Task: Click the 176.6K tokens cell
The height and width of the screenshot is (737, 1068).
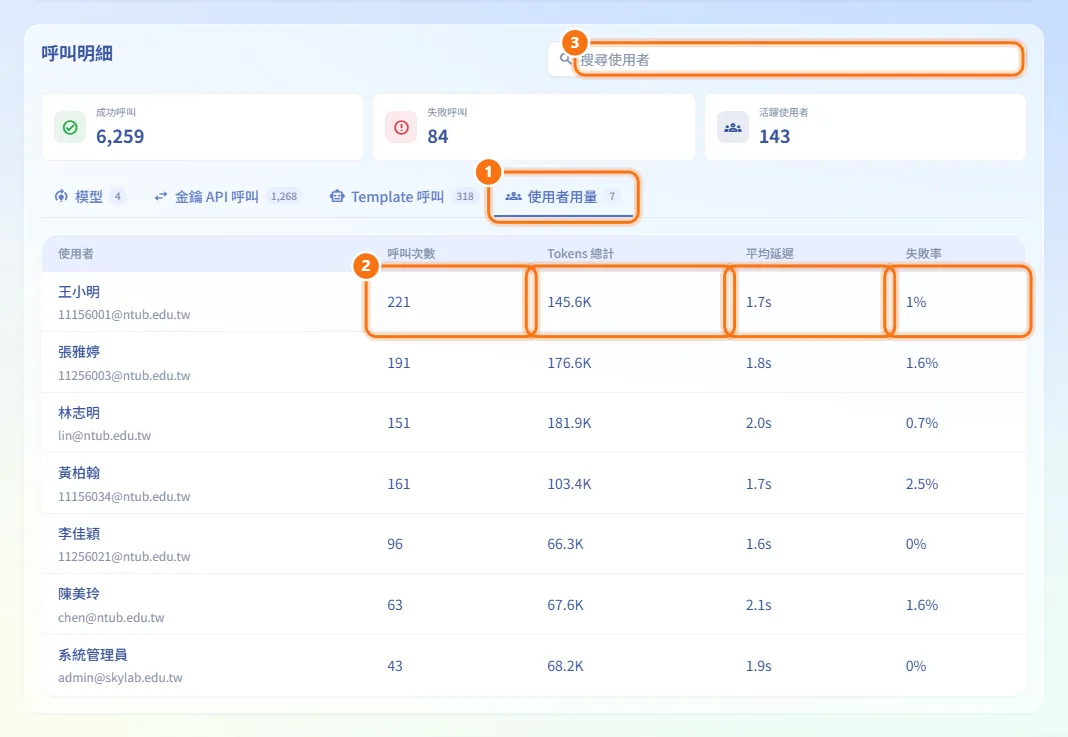Action: 569,363
